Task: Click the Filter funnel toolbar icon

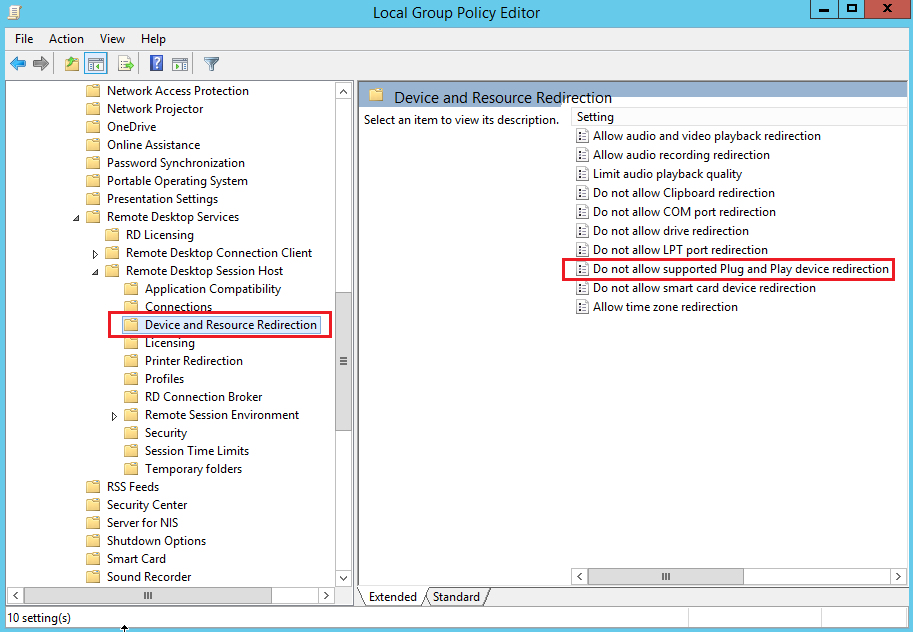Action: click(211, 63)
